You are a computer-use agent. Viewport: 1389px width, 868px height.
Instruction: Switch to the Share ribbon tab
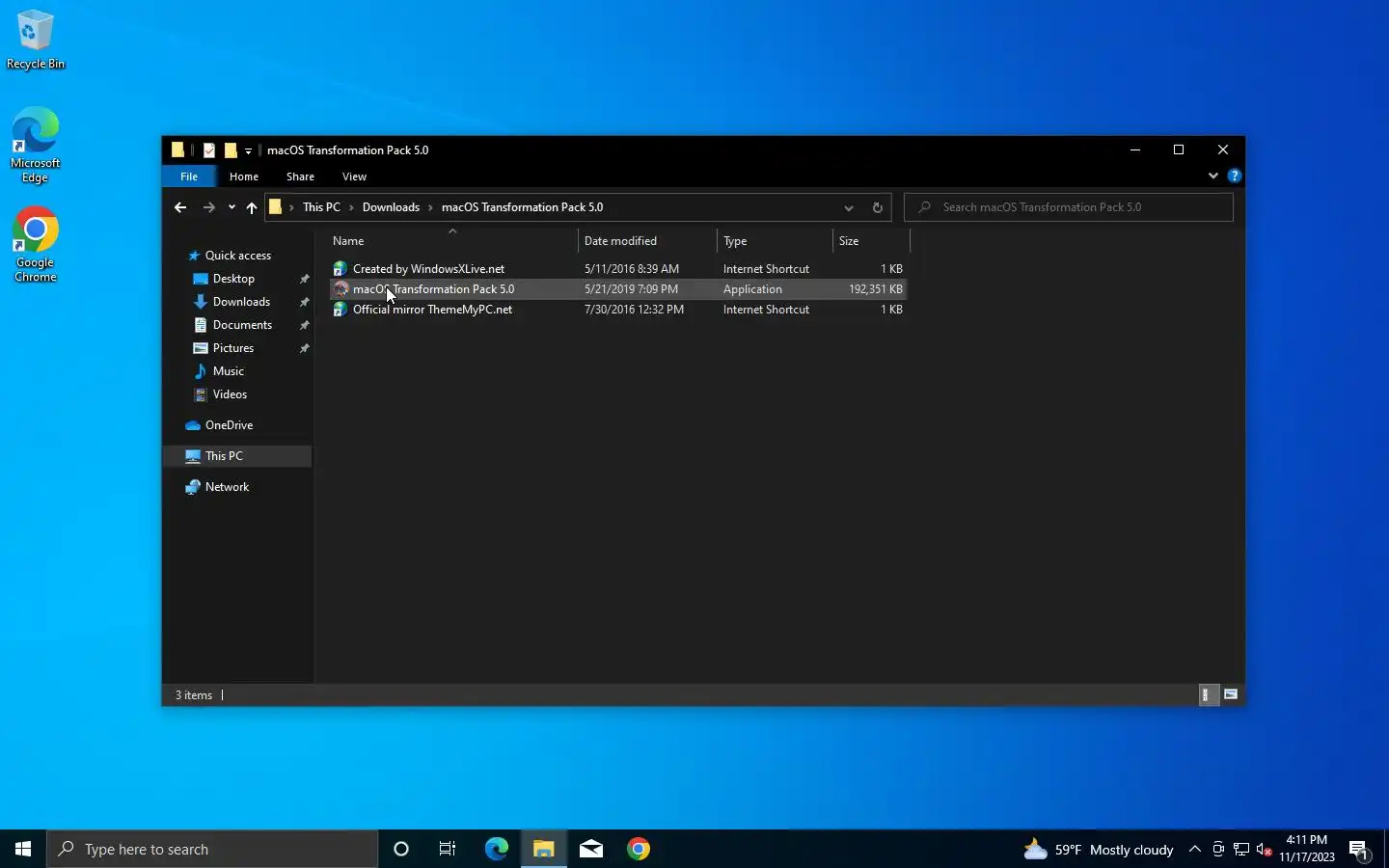point(300,176)
